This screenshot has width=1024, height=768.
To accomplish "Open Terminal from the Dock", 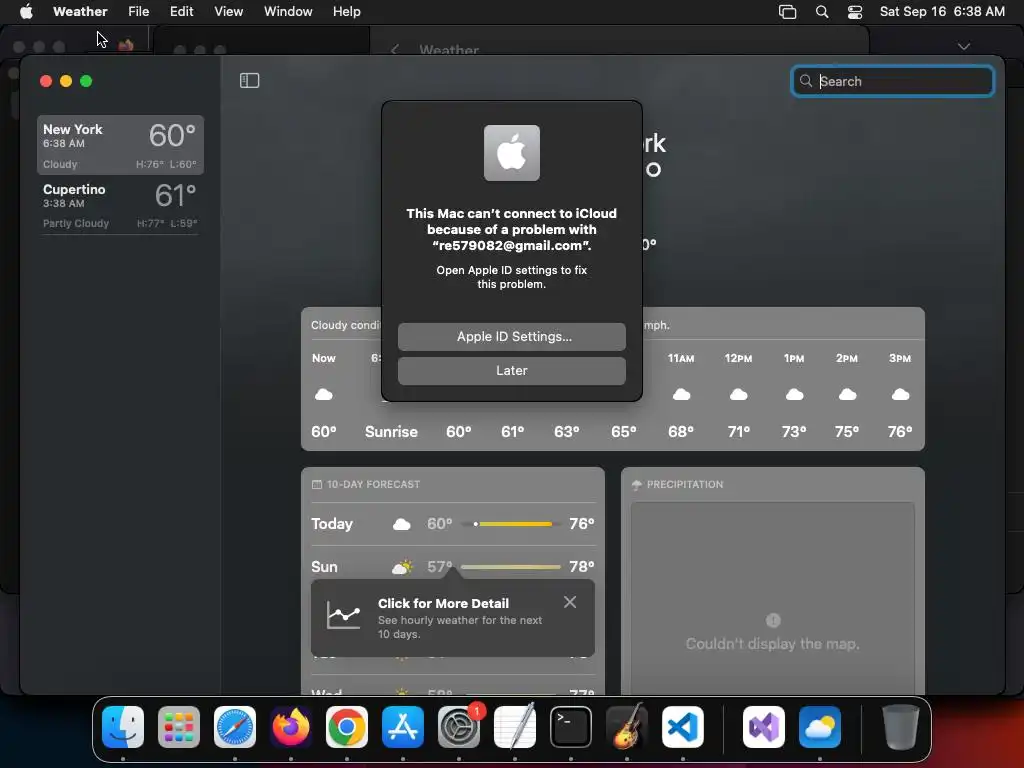I will [571, 727].
